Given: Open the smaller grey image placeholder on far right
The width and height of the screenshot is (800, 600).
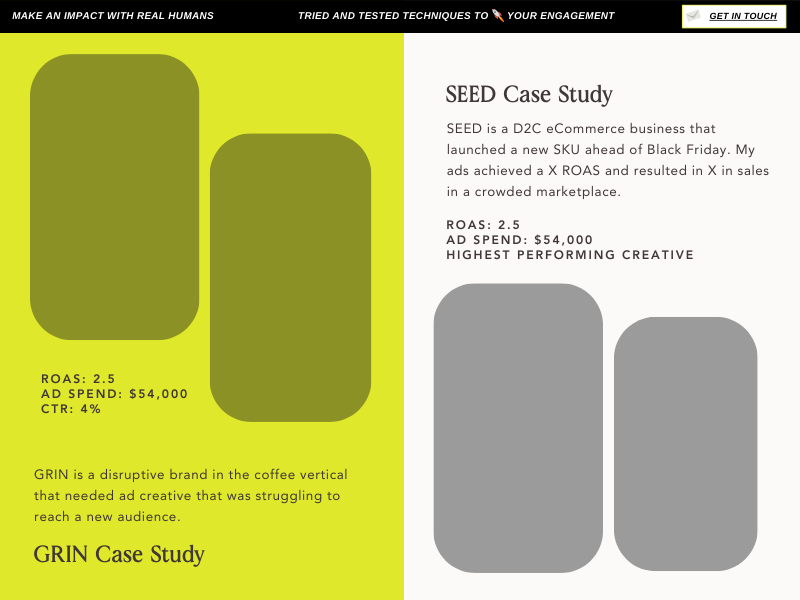Looking at the screenshot, I should tap(686, 444).
